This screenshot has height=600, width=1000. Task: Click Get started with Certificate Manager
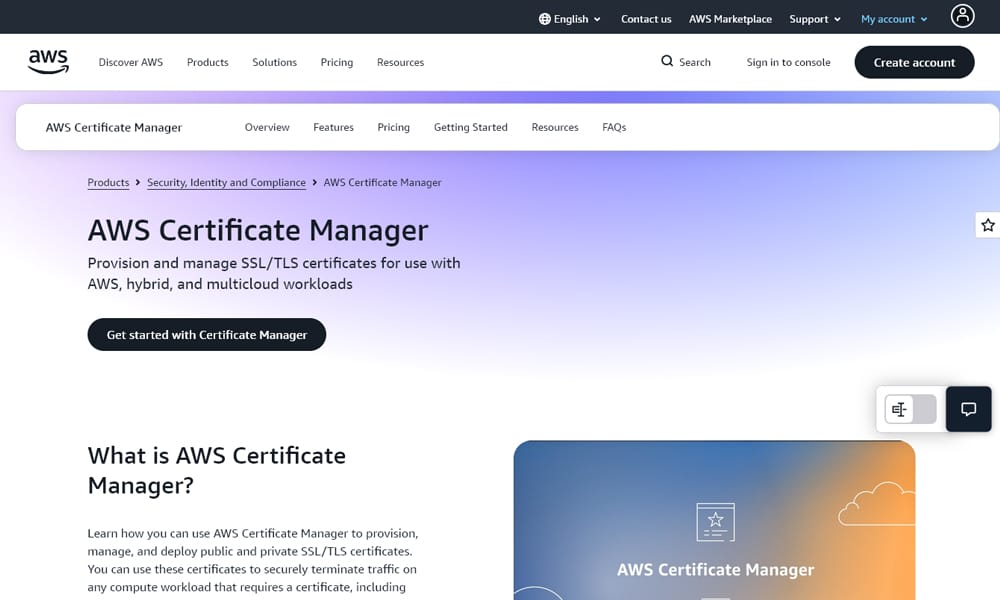pos(206,334)
